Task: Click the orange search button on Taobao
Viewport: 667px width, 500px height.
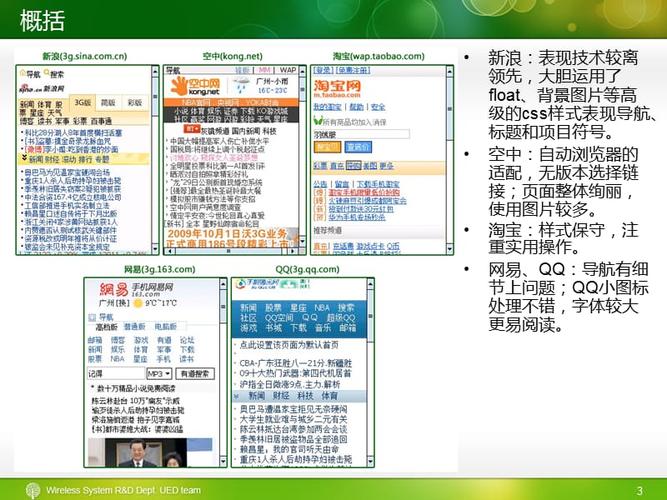Action: point(327,147)
